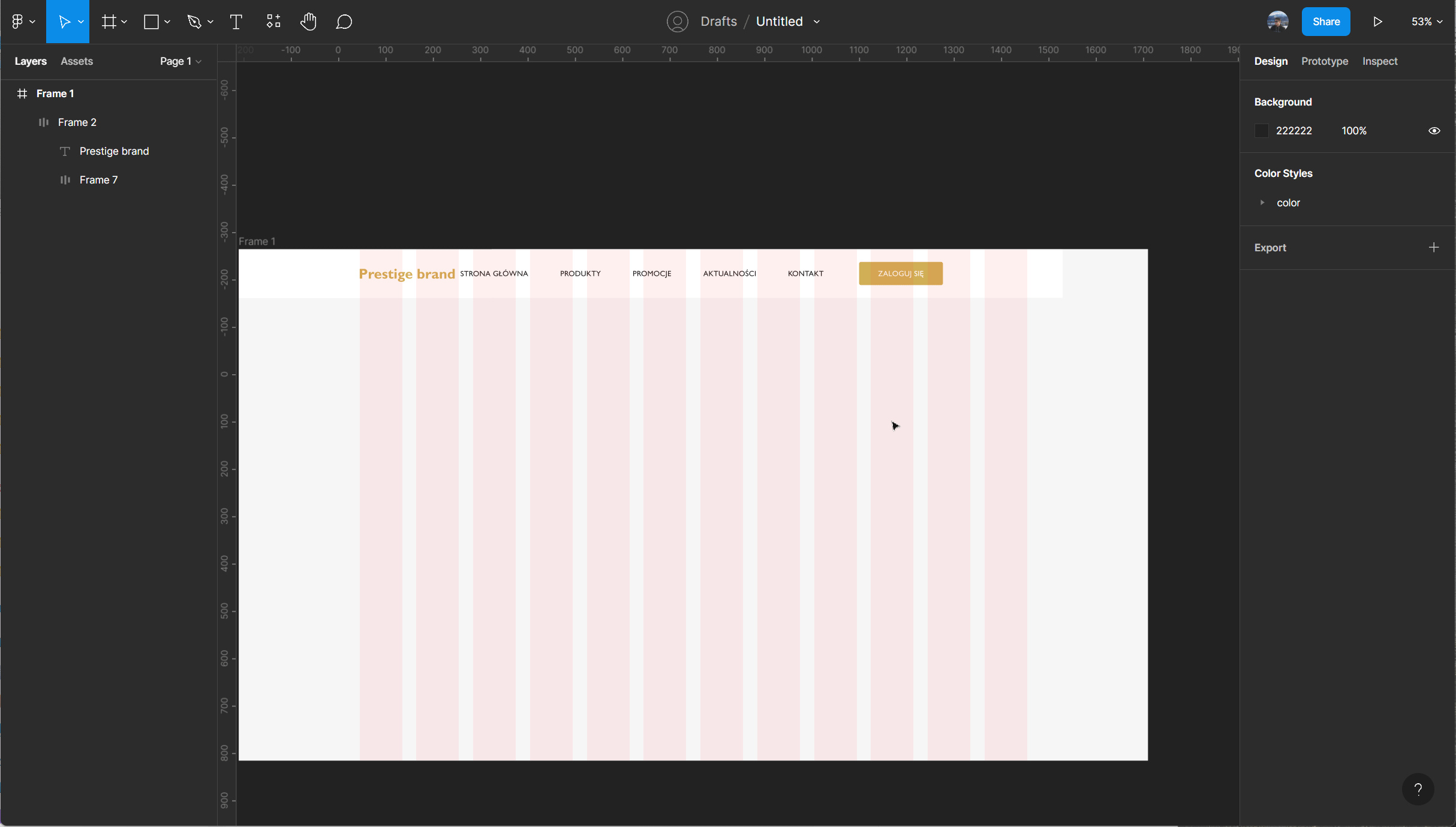Expand the color styles section

(1262, 203)
